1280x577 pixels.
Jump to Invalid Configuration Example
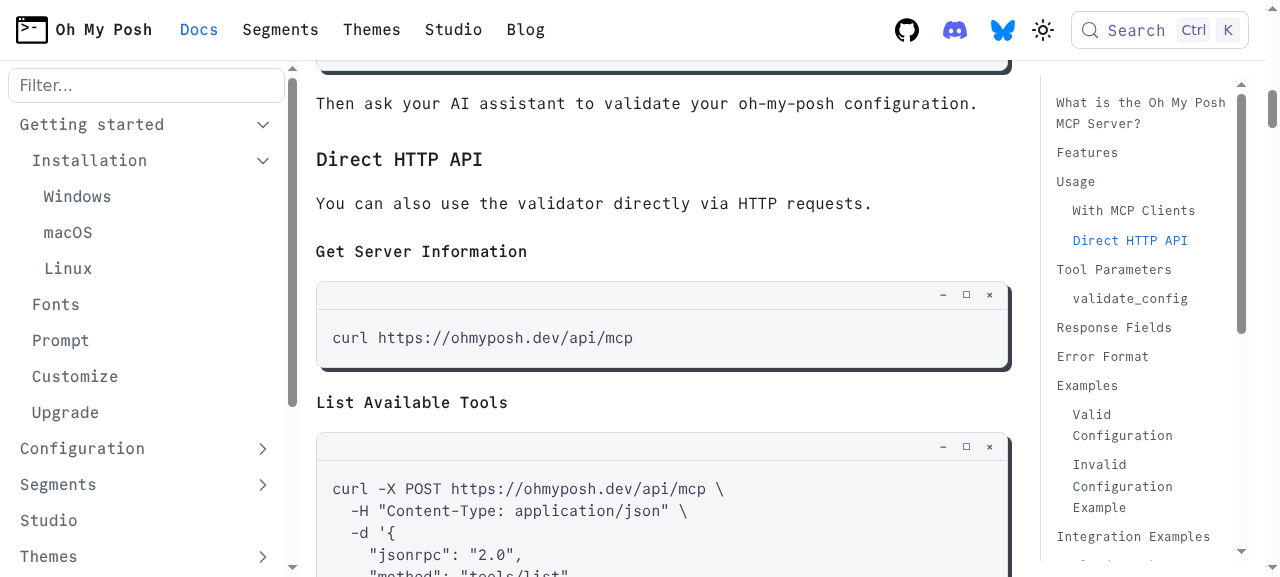pyautogui.click(x=1123, y=486)
